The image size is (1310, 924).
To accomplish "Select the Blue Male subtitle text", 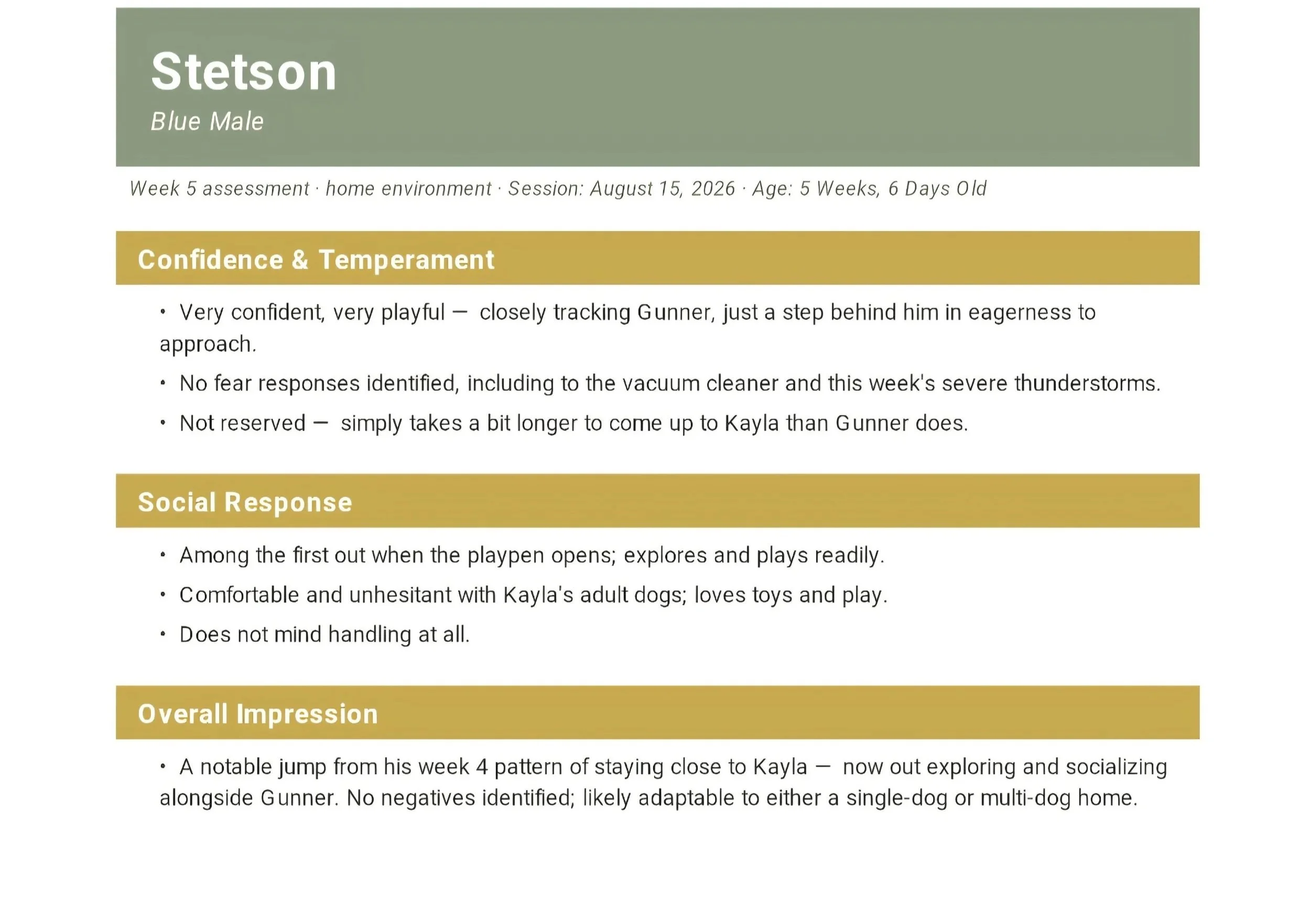I will pyautogui.click(x=207, y=122).
